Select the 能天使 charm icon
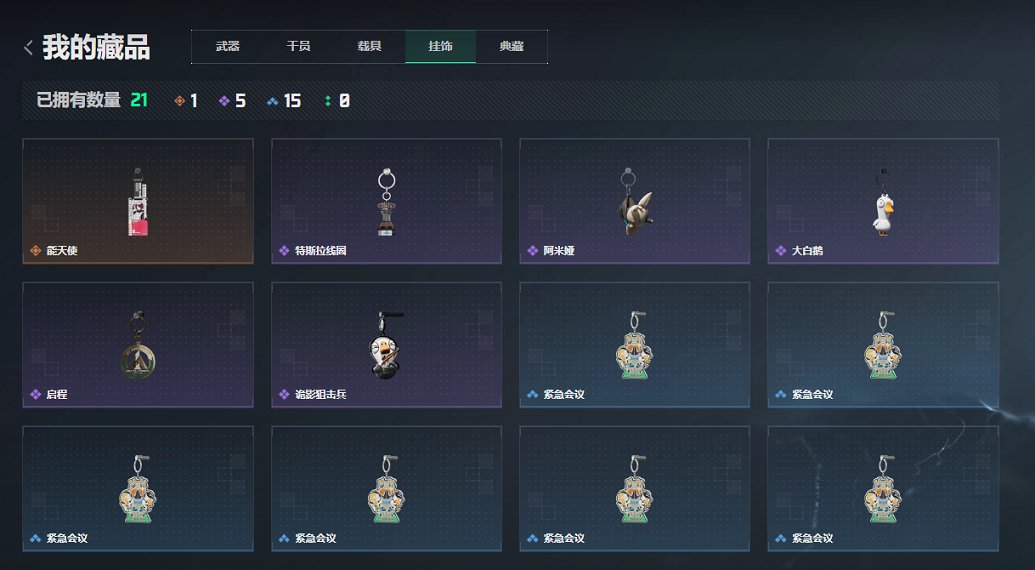This screenshot has height=570, width=1035. [x=138, y=202]
